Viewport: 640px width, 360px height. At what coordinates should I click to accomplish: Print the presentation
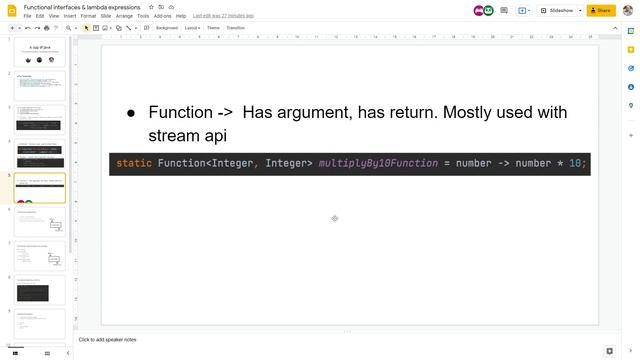coord(47,28)
